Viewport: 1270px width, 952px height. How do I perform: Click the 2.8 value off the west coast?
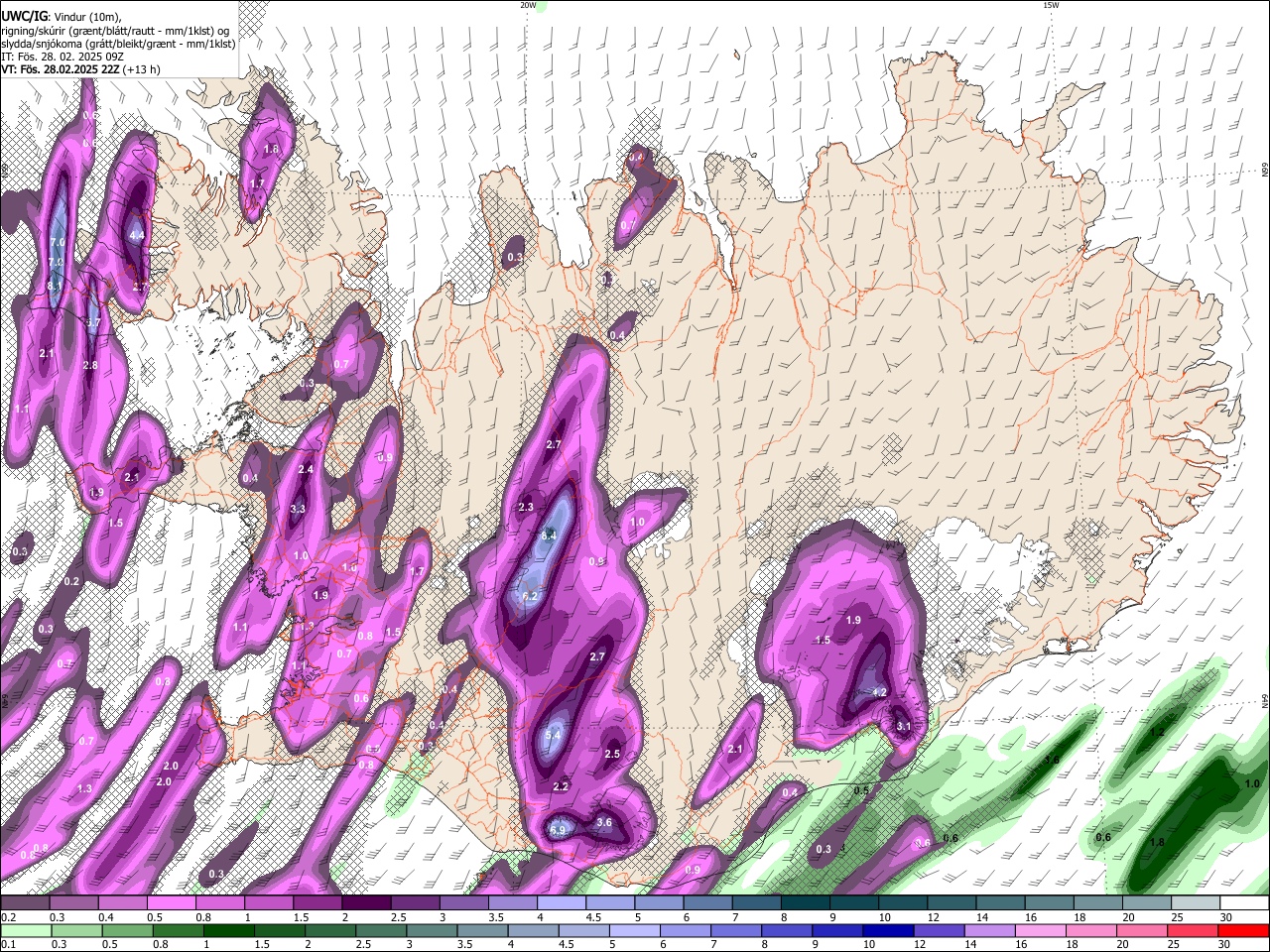coord(90,366)
